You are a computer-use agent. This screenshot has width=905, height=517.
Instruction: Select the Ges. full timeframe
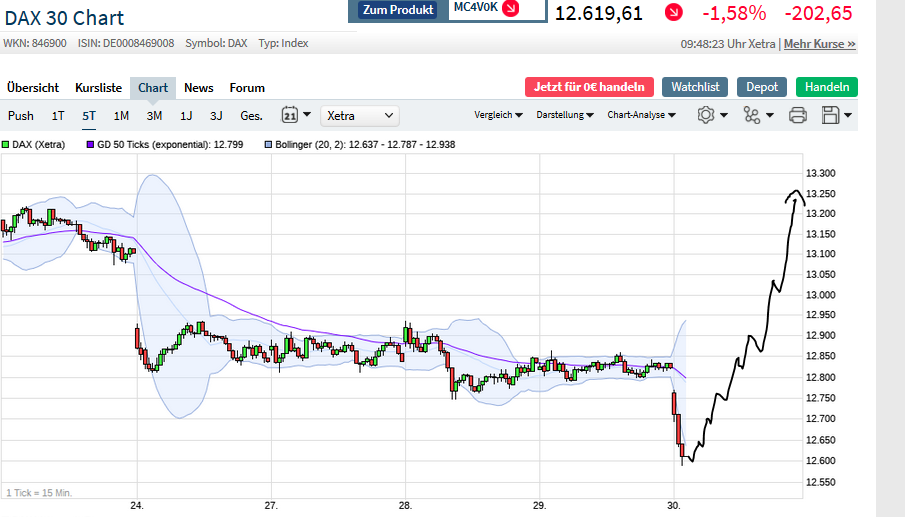[251, 115]
